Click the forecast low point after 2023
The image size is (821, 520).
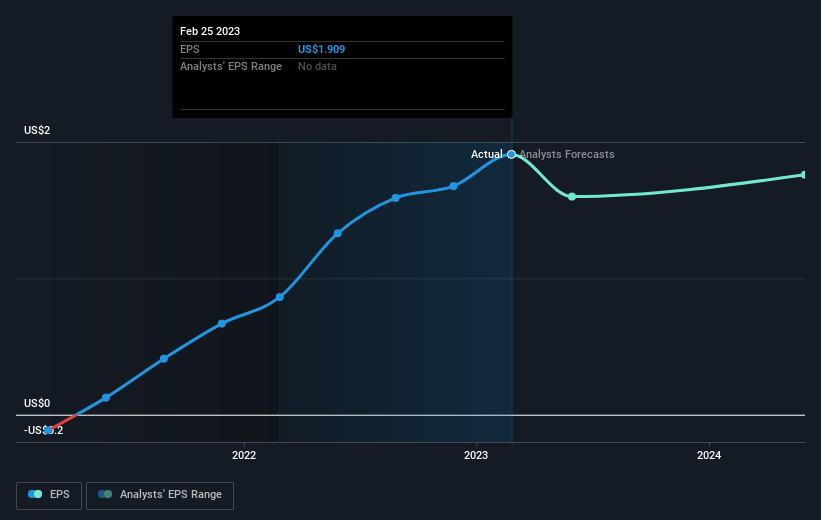[572, 196]
